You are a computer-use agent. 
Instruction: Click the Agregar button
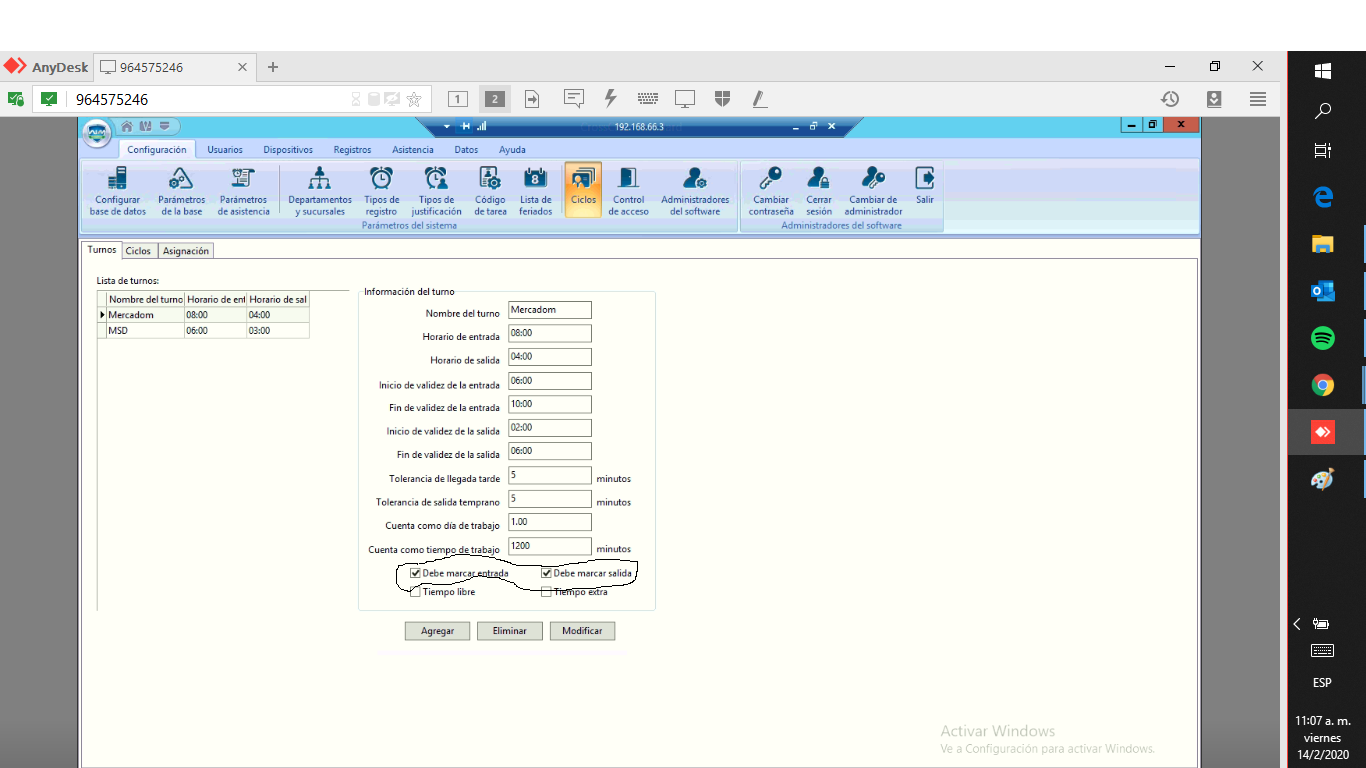[x=437, y=631]
